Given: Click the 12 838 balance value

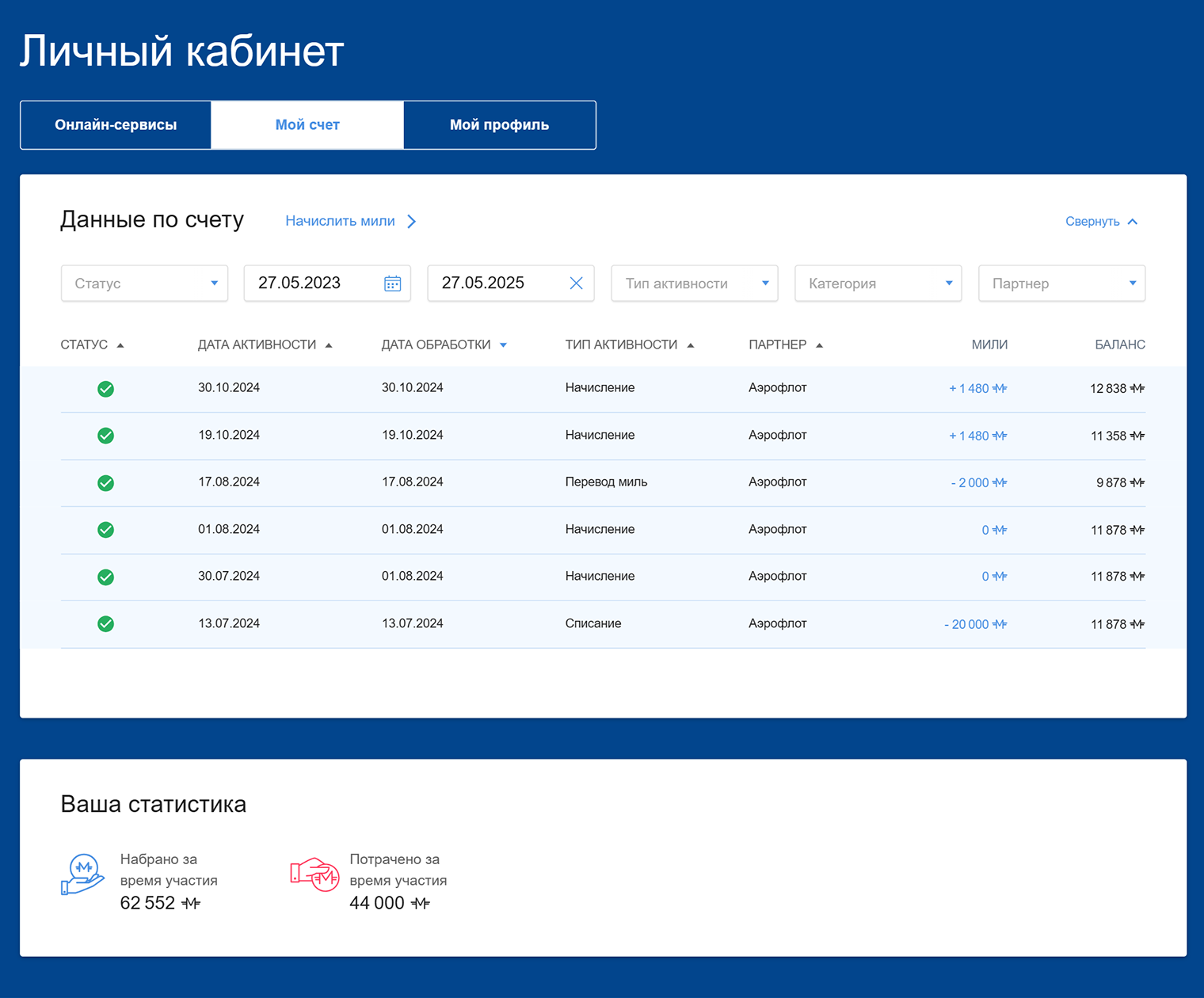Looking at the screenshot, I should coord(1117,388).
